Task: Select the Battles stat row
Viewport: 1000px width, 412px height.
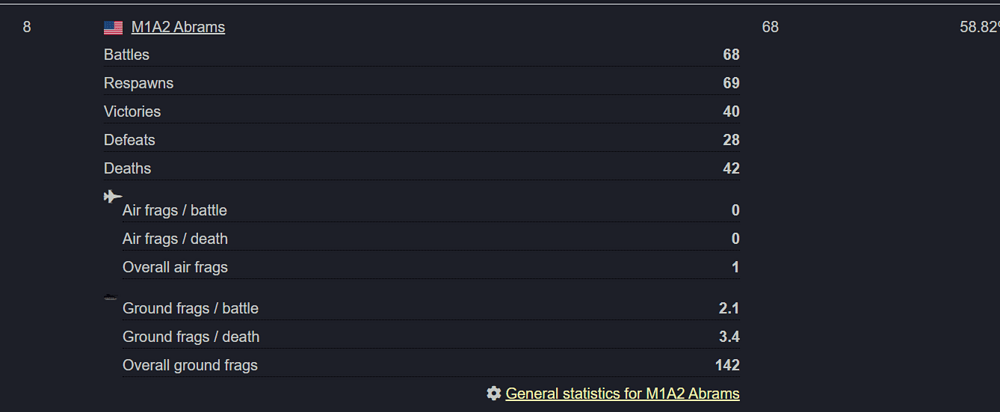Action: [x=422, y=55]
